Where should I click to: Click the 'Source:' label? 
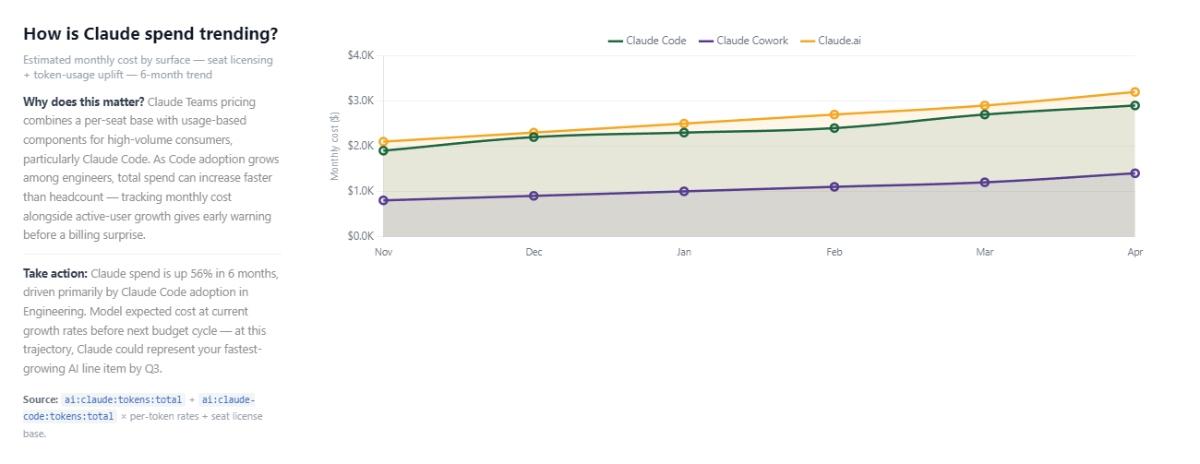[40, 400]
